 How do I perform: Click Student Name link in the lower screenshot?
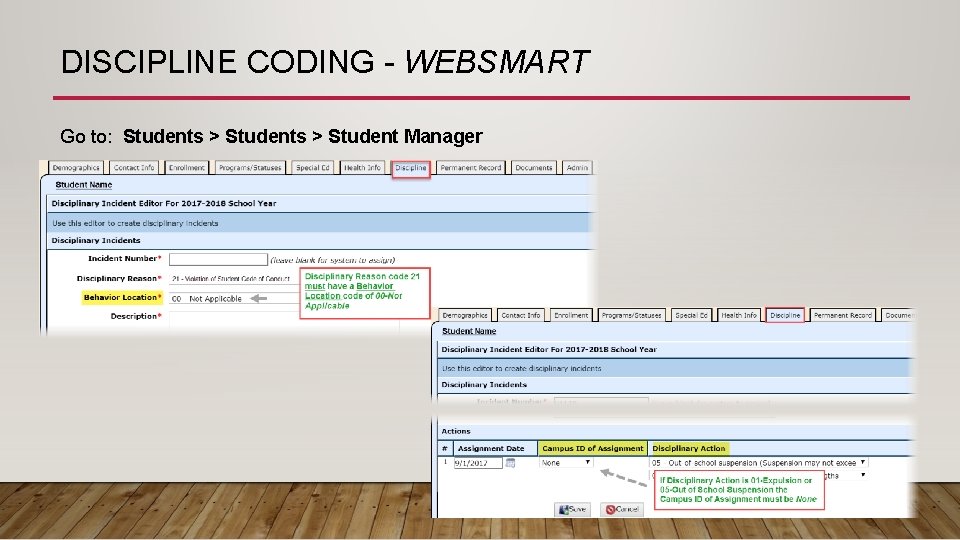click(x=469, y=331)
